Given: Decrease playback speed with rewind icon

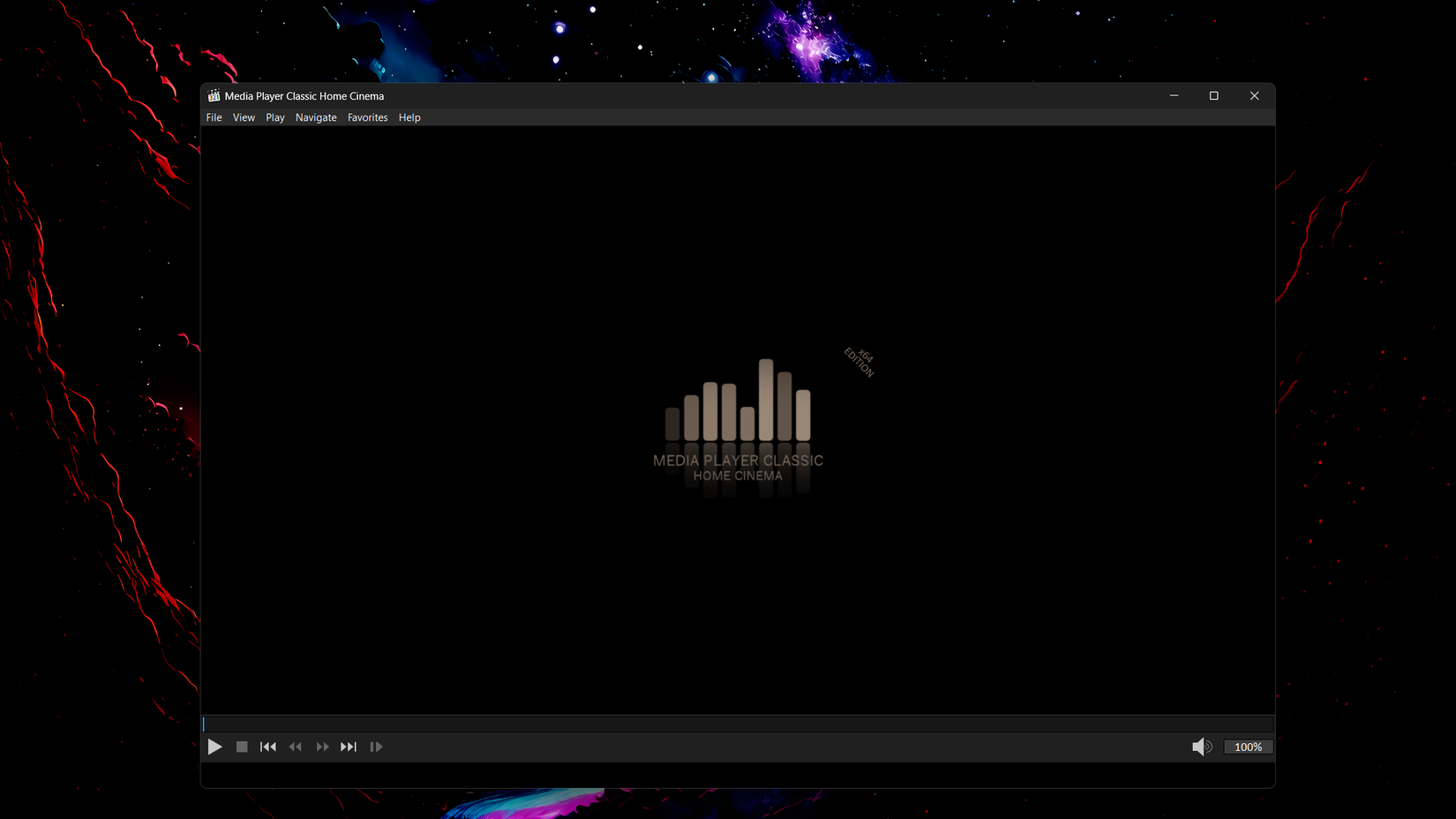Looking at the screenshot, I should [x=296, y=747].
